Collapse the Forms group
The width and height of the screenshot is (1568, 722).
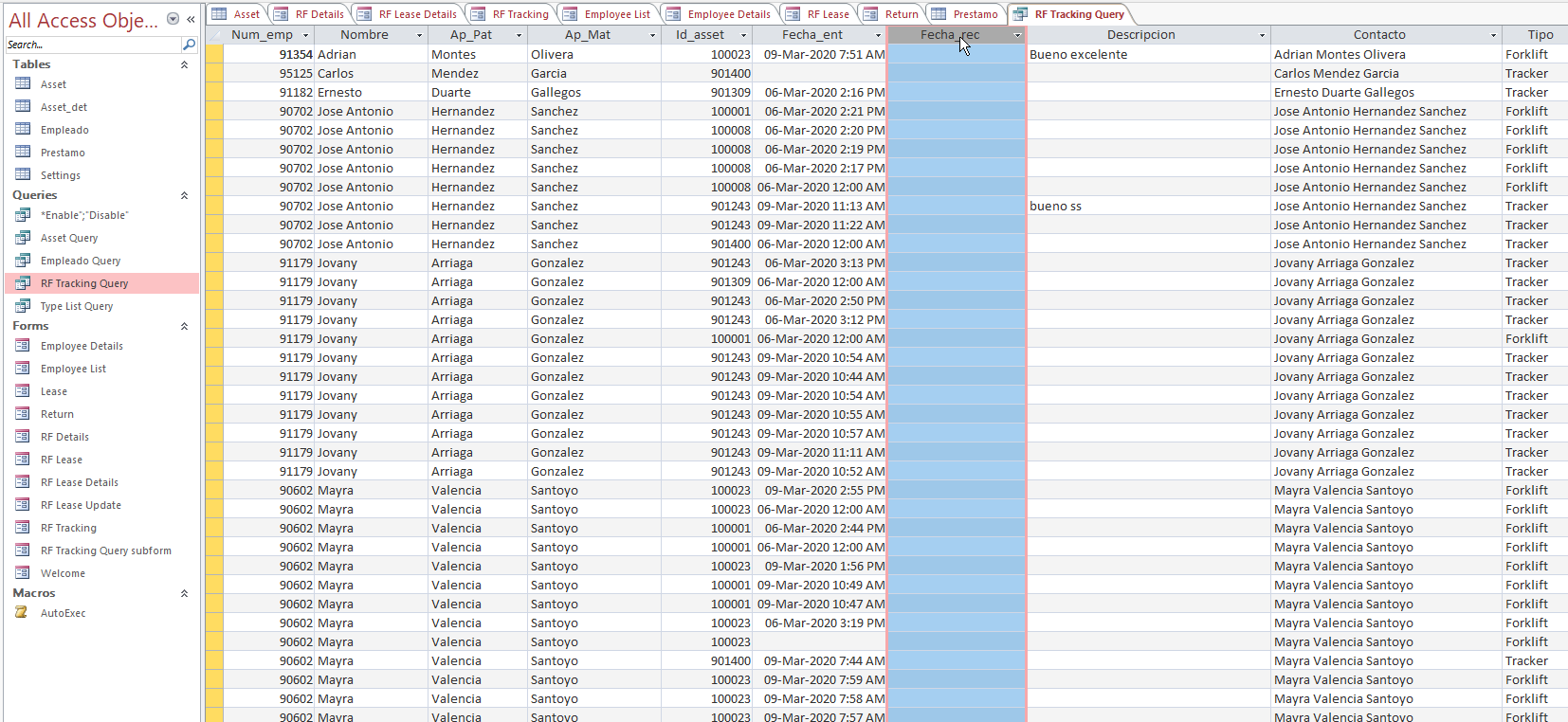click(x=184, y=326)
